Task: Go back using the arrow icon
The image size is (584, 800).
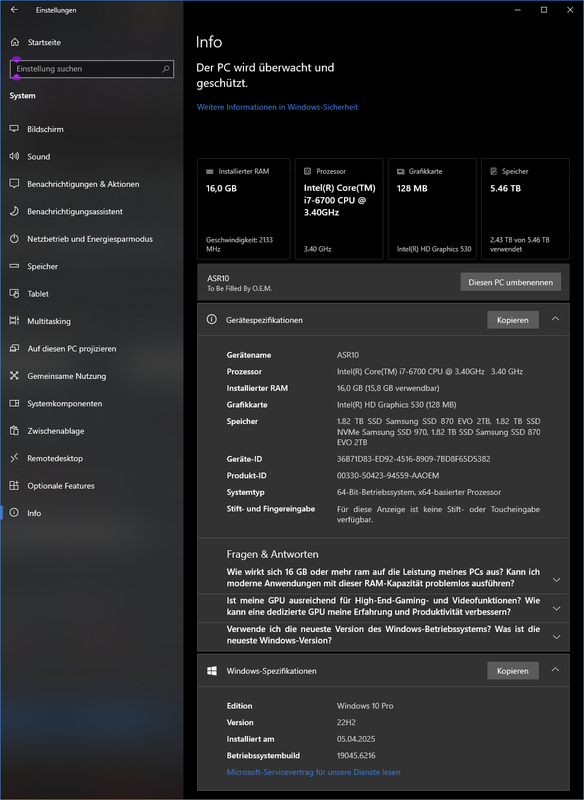Action: [14, 10]
